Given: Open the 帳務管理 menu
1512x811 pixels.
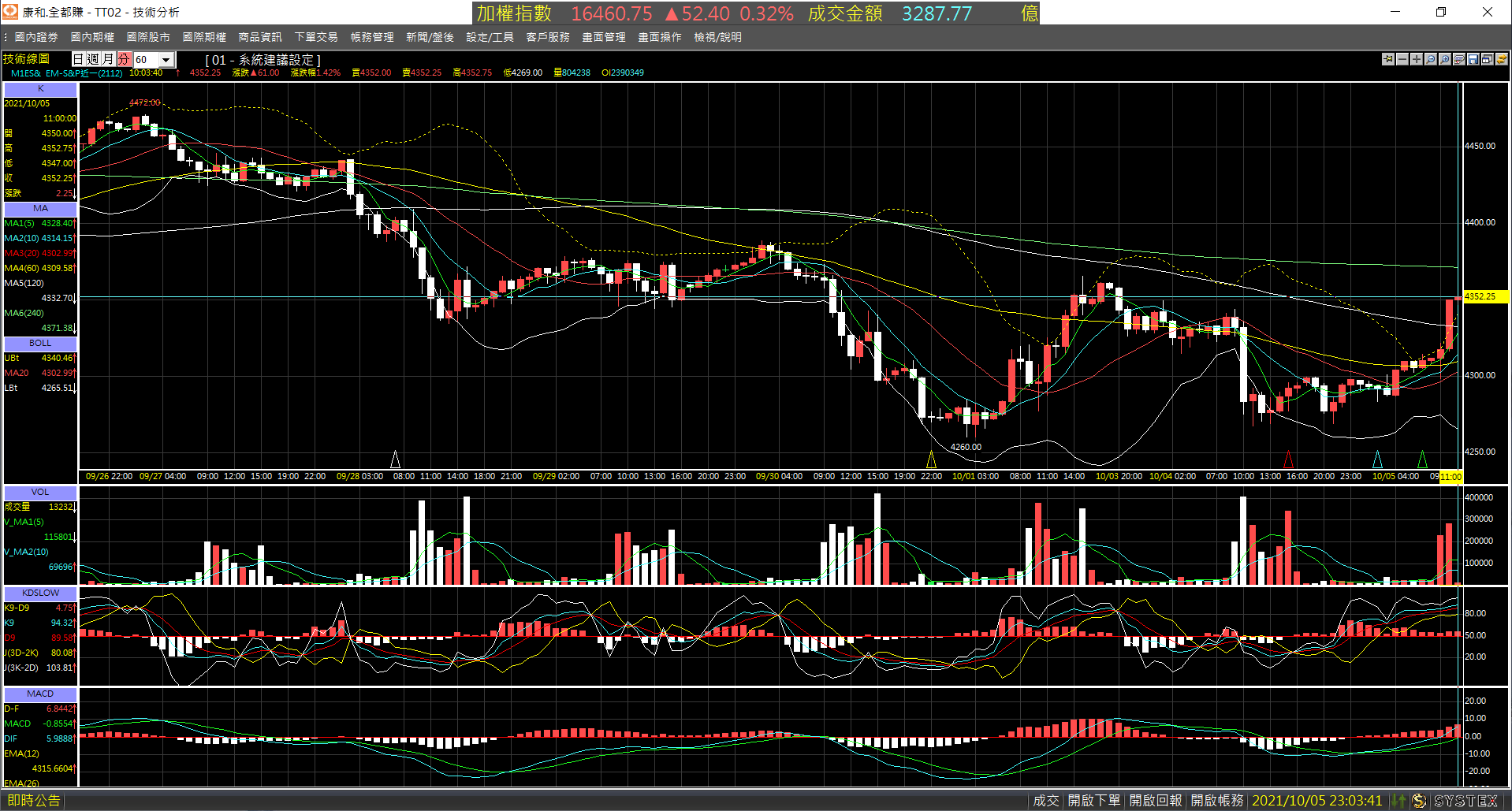Looking at the screenshot, I should [x=372, y=37].
